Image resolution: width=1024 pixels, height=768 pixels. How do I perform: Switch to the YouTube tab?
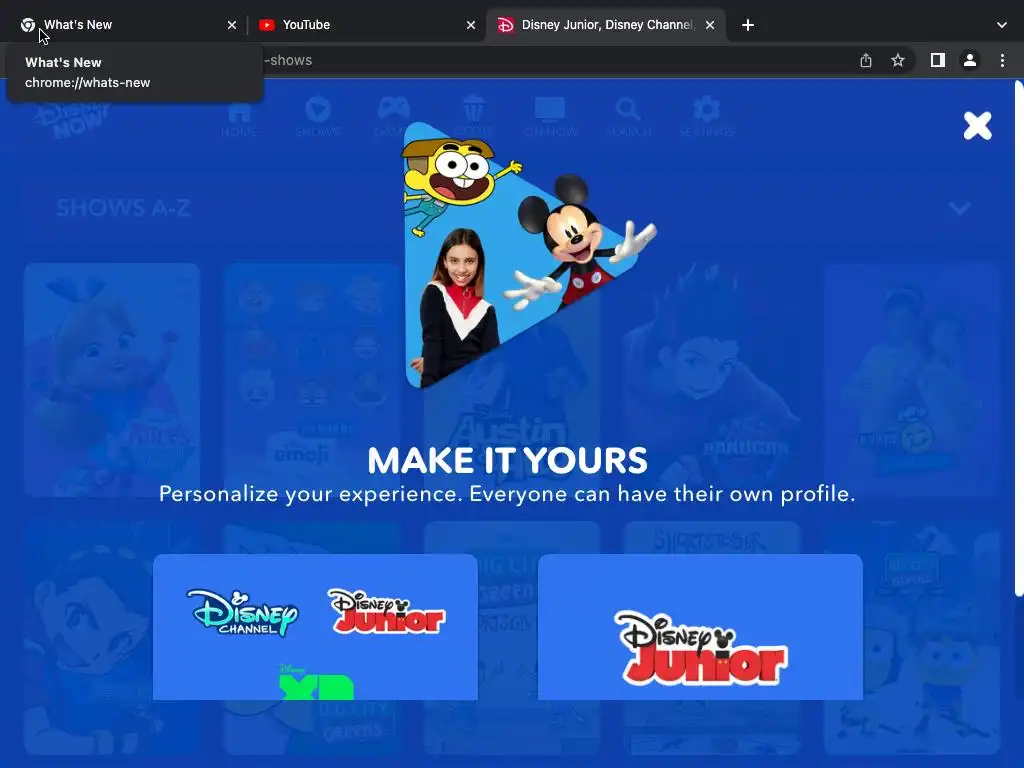[x=366, y=25]
